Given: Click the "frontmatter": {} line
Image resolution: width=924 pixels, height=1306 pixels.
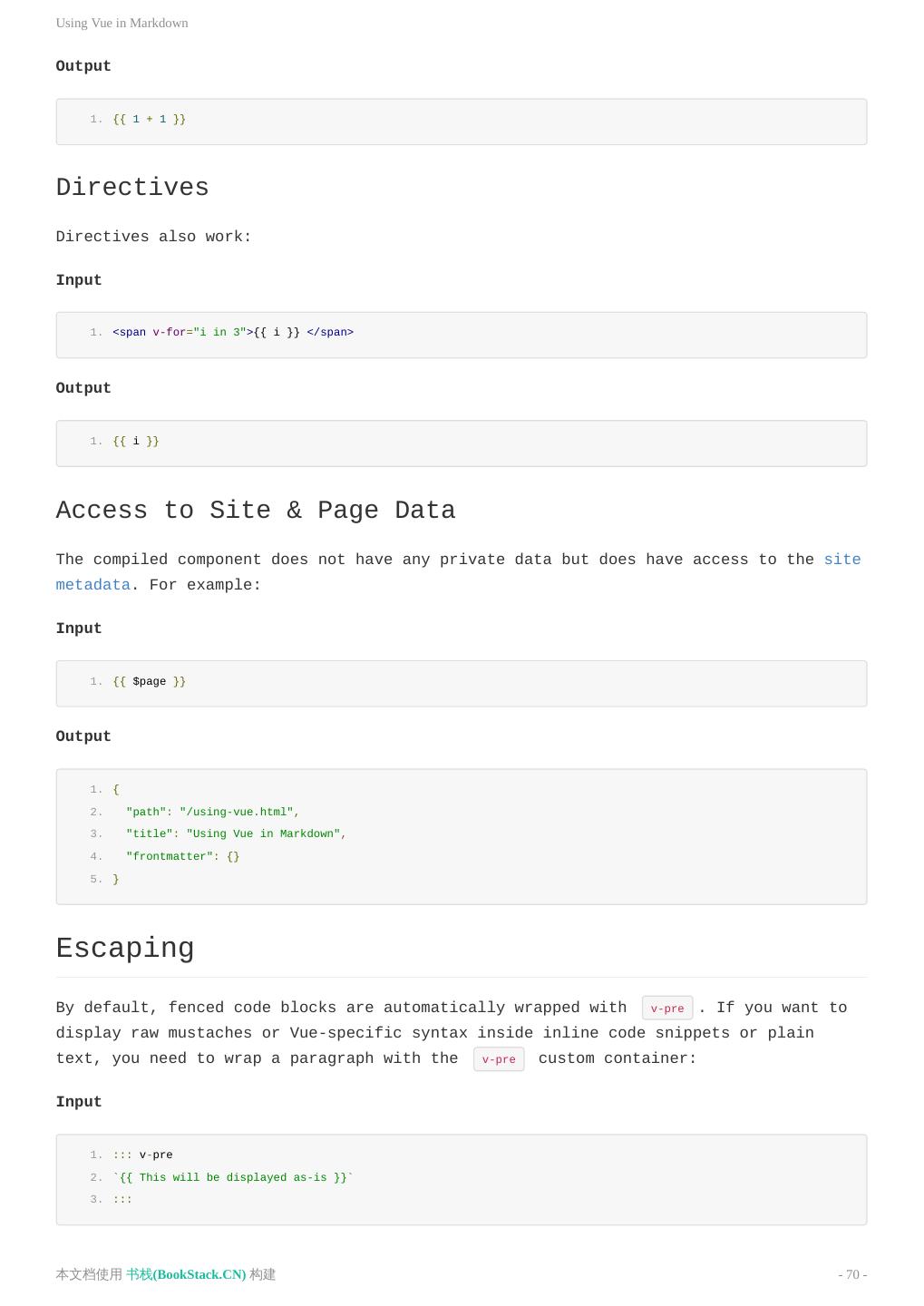Looking at the screenshot, I should tap(182, 856).
